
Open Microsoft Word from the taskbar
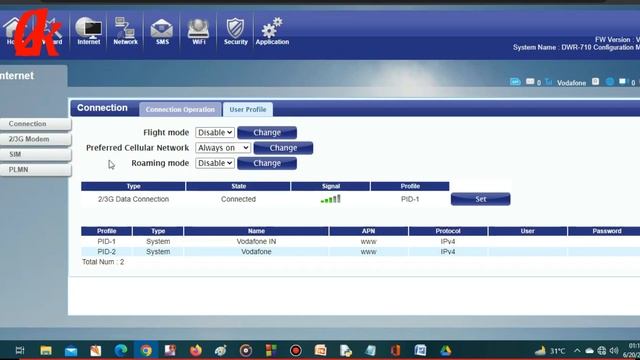[420, 350]
